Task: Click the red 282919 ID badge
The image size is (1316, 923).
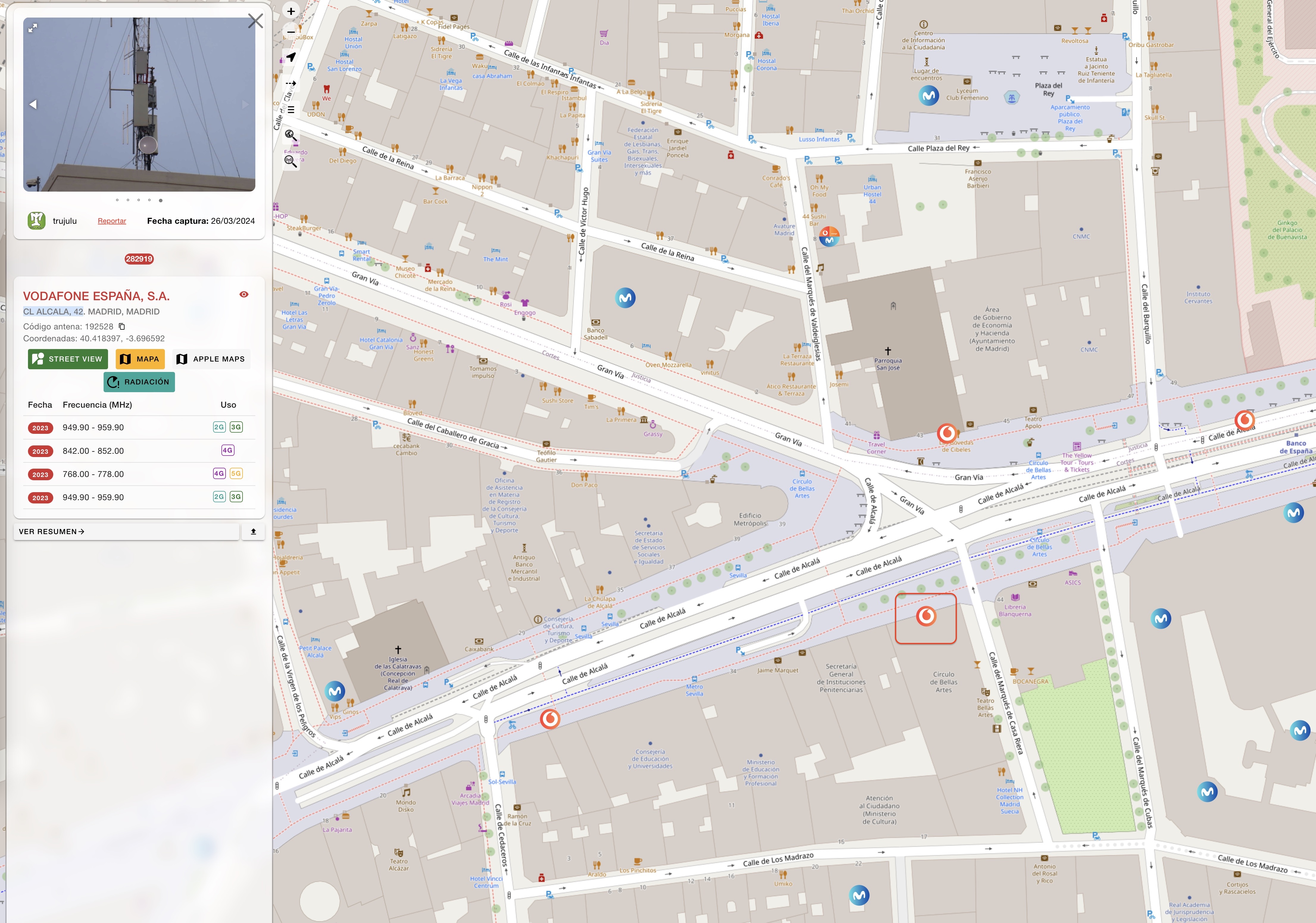Action: point(139,259)
